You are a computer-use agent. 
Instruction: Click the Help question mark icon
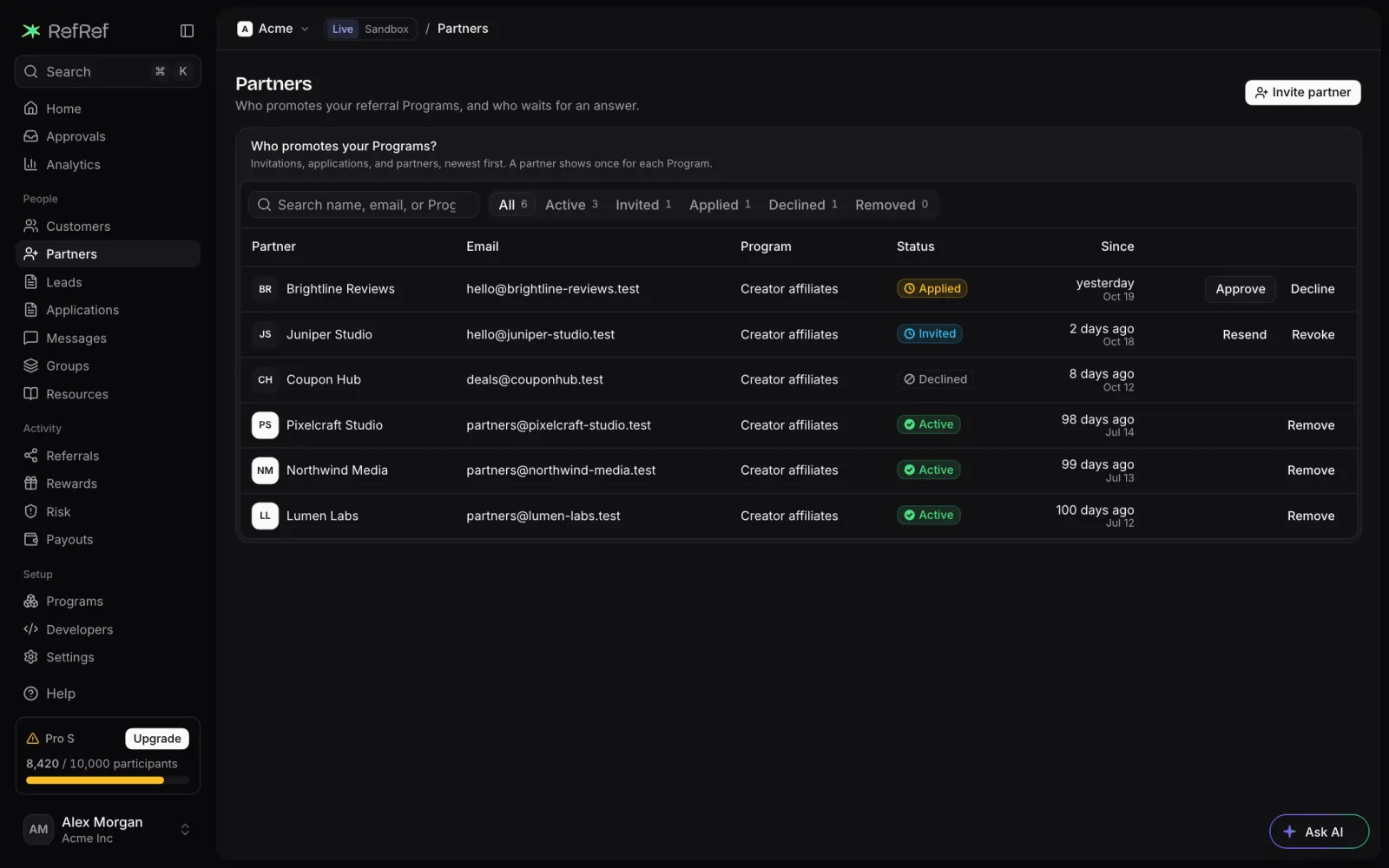[x=31, y=694]
